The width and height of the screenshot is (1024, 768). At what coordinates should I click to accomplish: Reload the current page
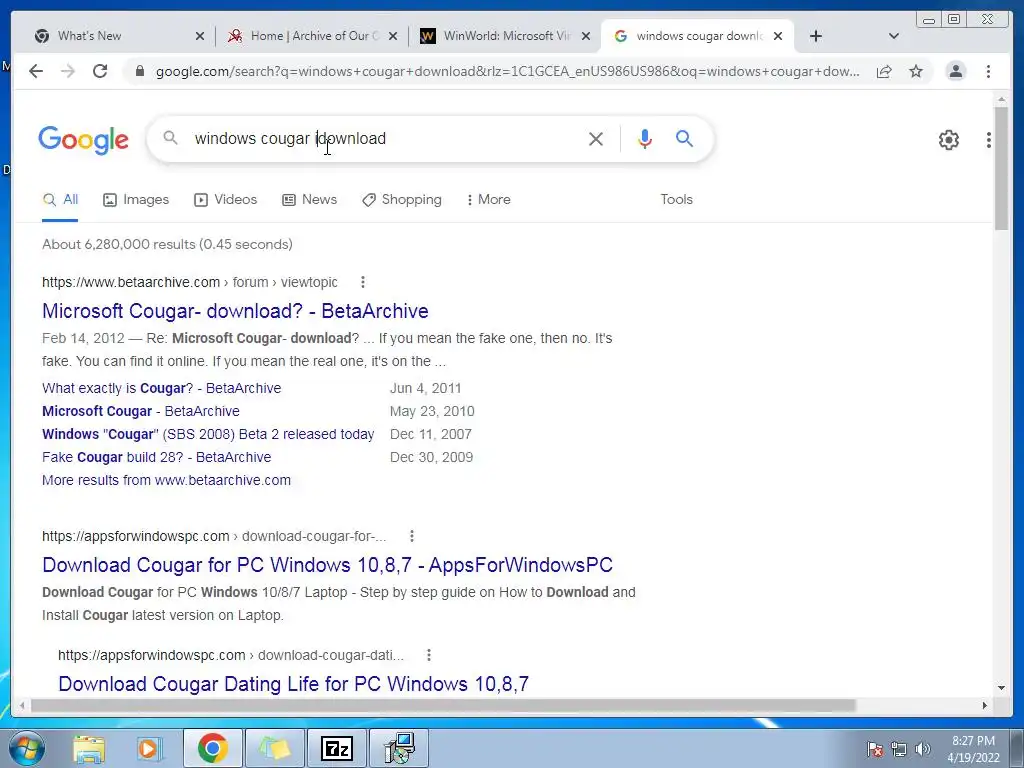100,71
